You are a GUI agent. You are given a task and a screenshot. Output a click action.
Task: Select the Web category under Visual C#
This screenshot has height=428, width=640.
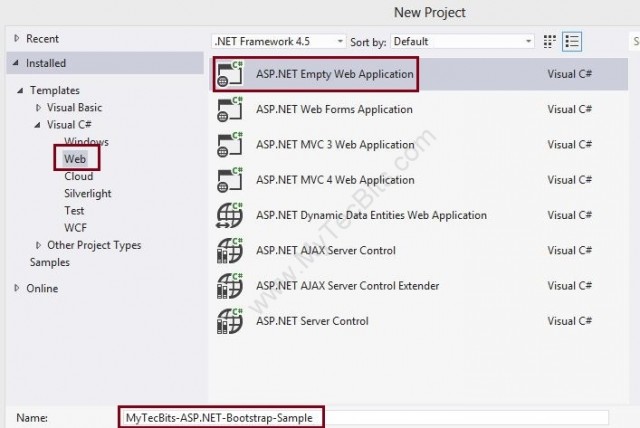(x=75, y=159)
